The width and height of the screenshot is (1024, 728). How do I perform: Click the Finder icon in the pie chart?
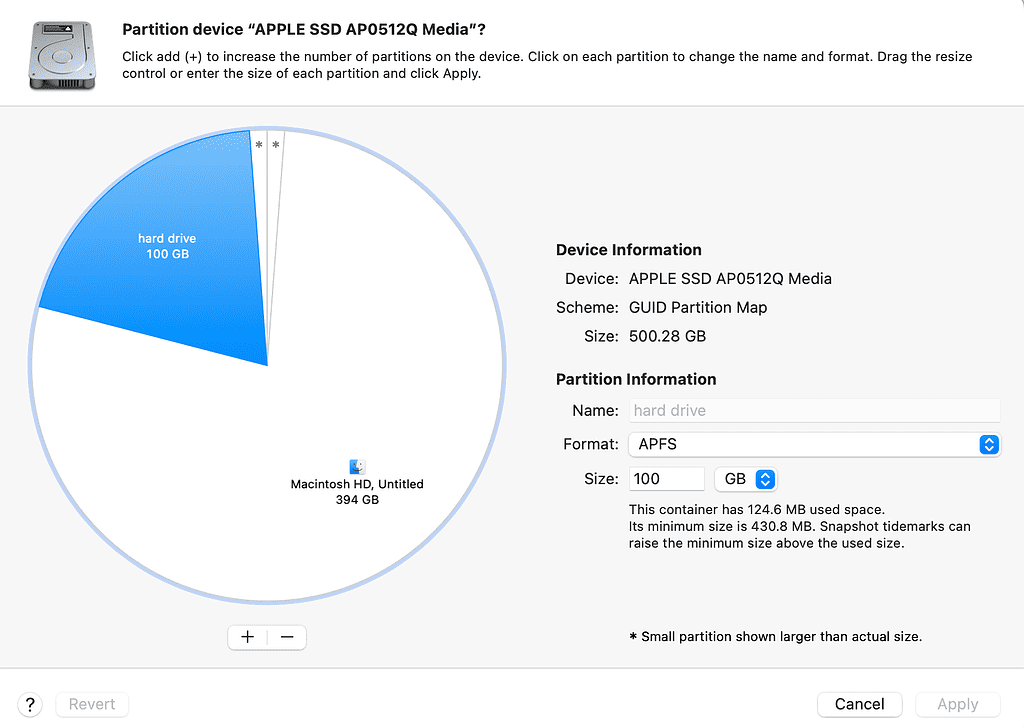click(357, 467)
